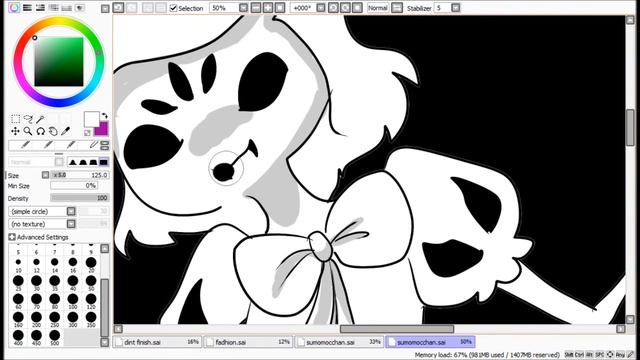The image size is (640, 360).
Task: Swap foreground and background colors
Action: pyautogui.click(x=104, y=116)
